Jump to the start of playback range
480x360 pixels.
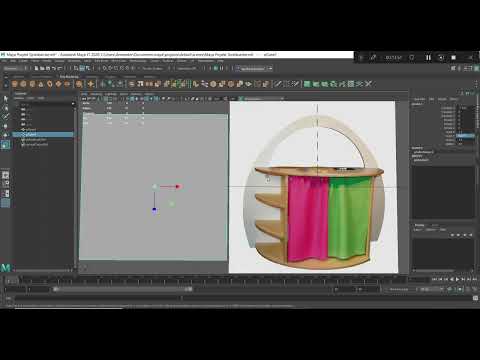coord(434,279)
